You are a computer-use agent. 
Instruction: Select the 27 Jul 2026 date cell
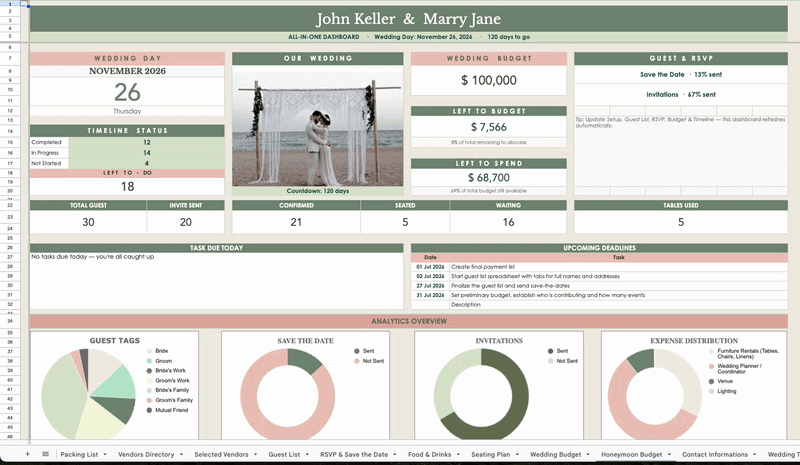pyautogui.click(x=430, y=286)
